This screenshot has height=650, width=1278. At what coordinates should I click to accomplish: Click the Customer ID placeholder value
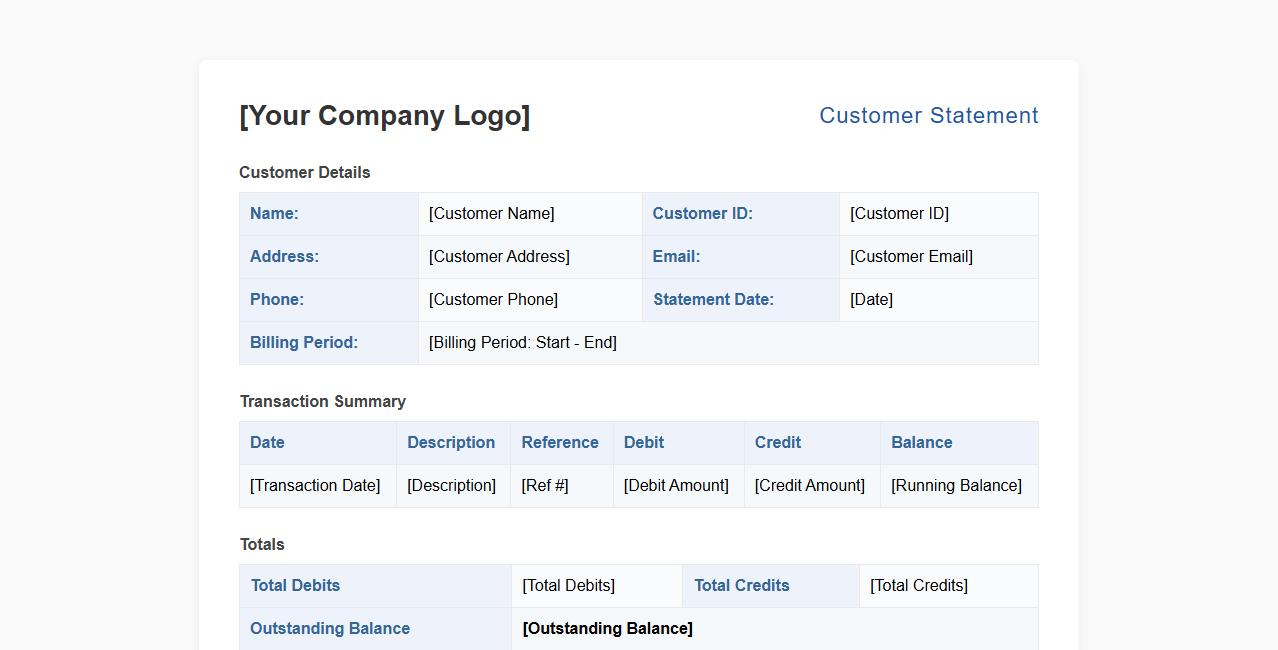(x=898, y=213)
